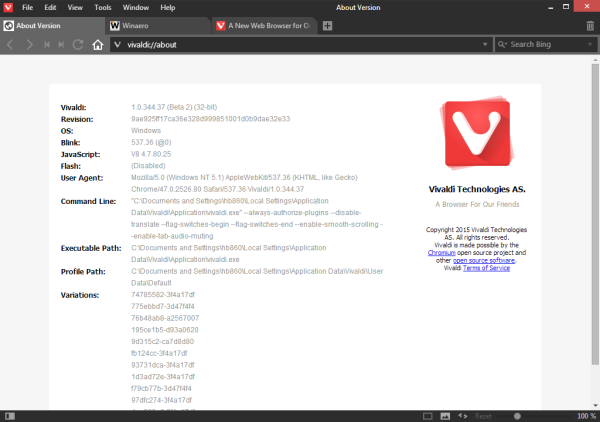Click variation 97dfc274-3f4a17df
Image resolution: width=600 pixels, height=422 pixels.
[161, 400]
